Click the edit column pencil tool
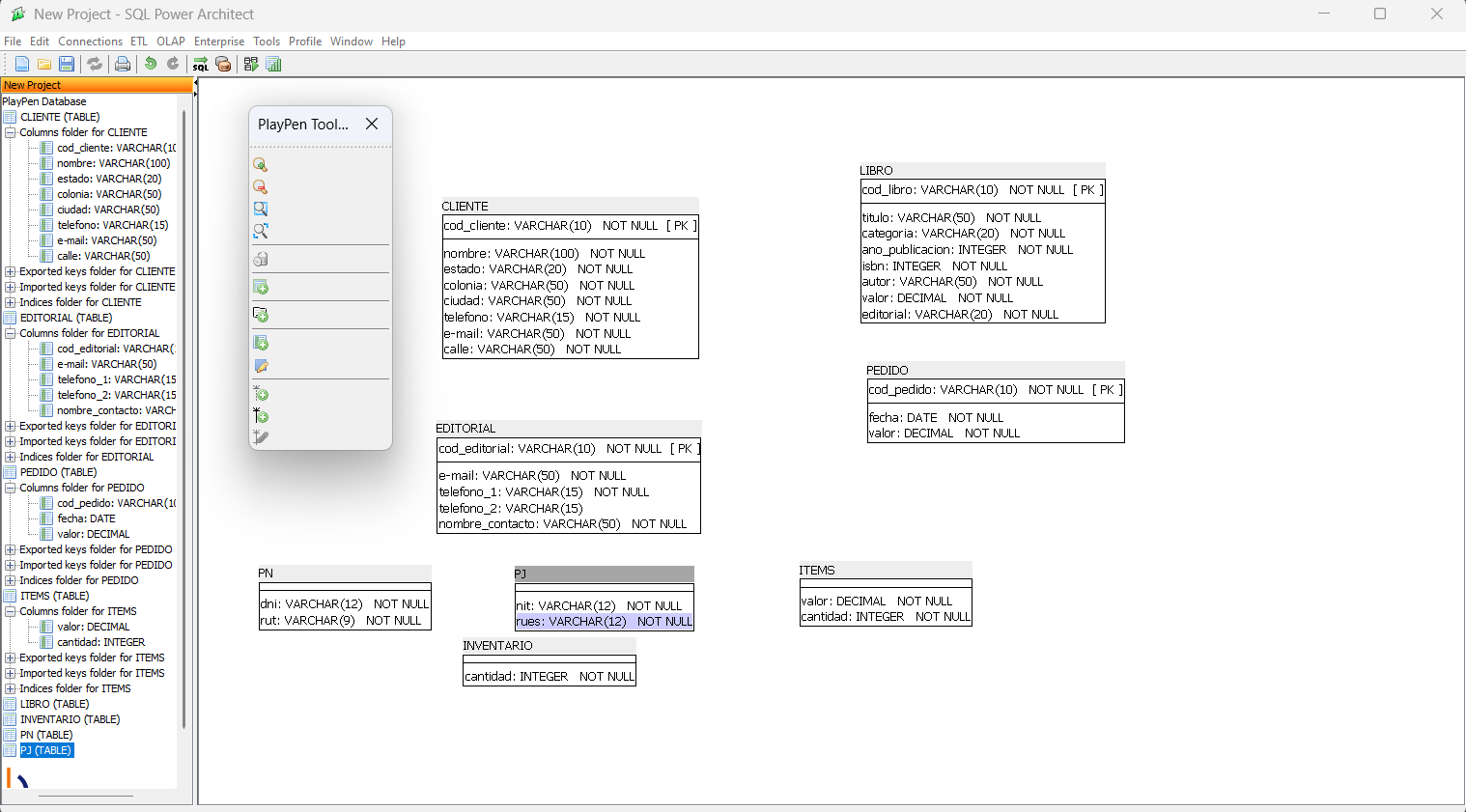 click(260, 366)
